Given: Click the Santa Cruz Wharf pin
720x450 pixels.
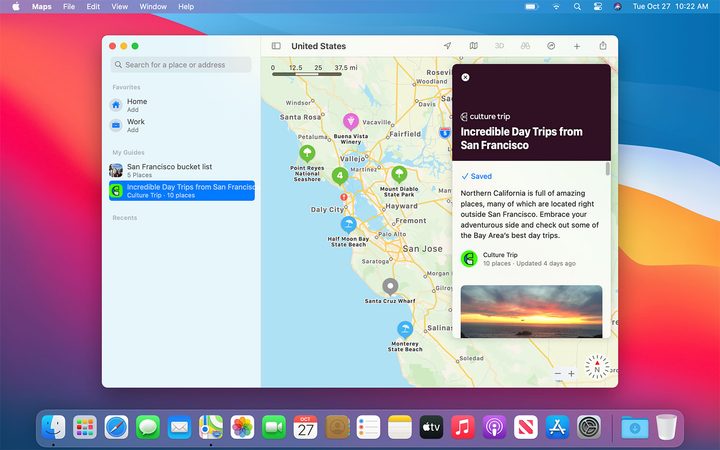Looking at the screenshot, I should point(390,287).
